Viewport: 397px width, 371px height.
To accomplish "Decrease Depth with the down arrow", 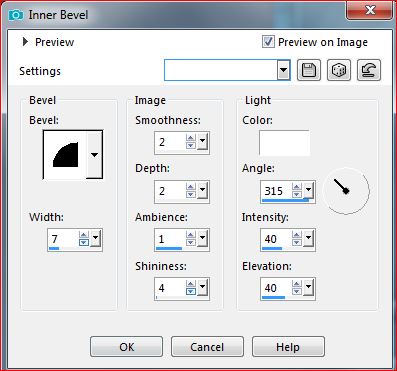I will 191,195.
